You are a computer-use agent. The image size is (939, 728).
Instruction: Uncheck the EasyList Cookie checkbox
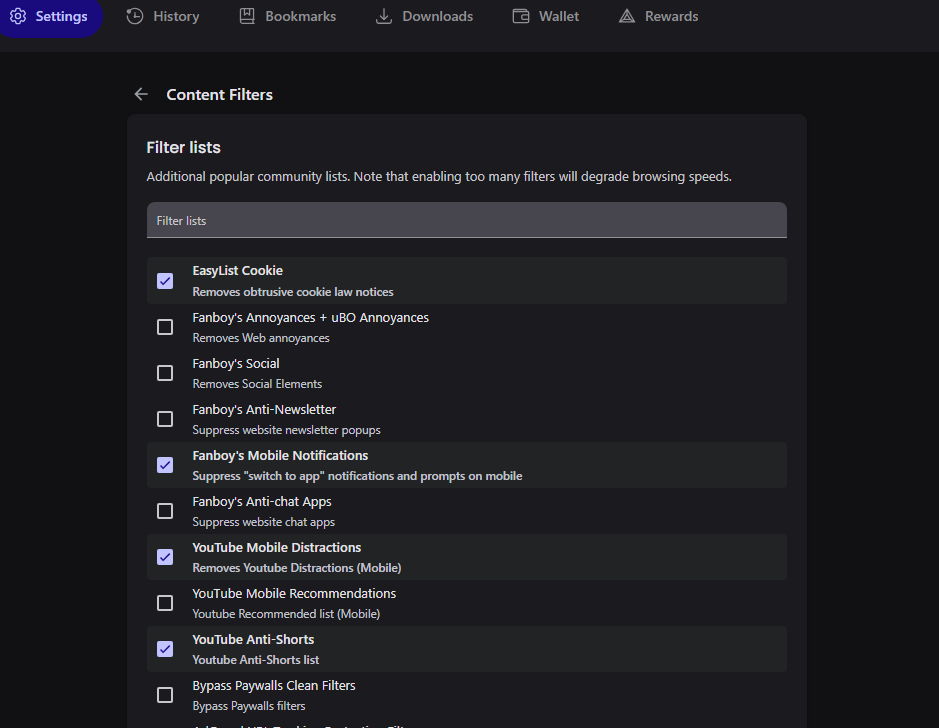click(165, 281)
